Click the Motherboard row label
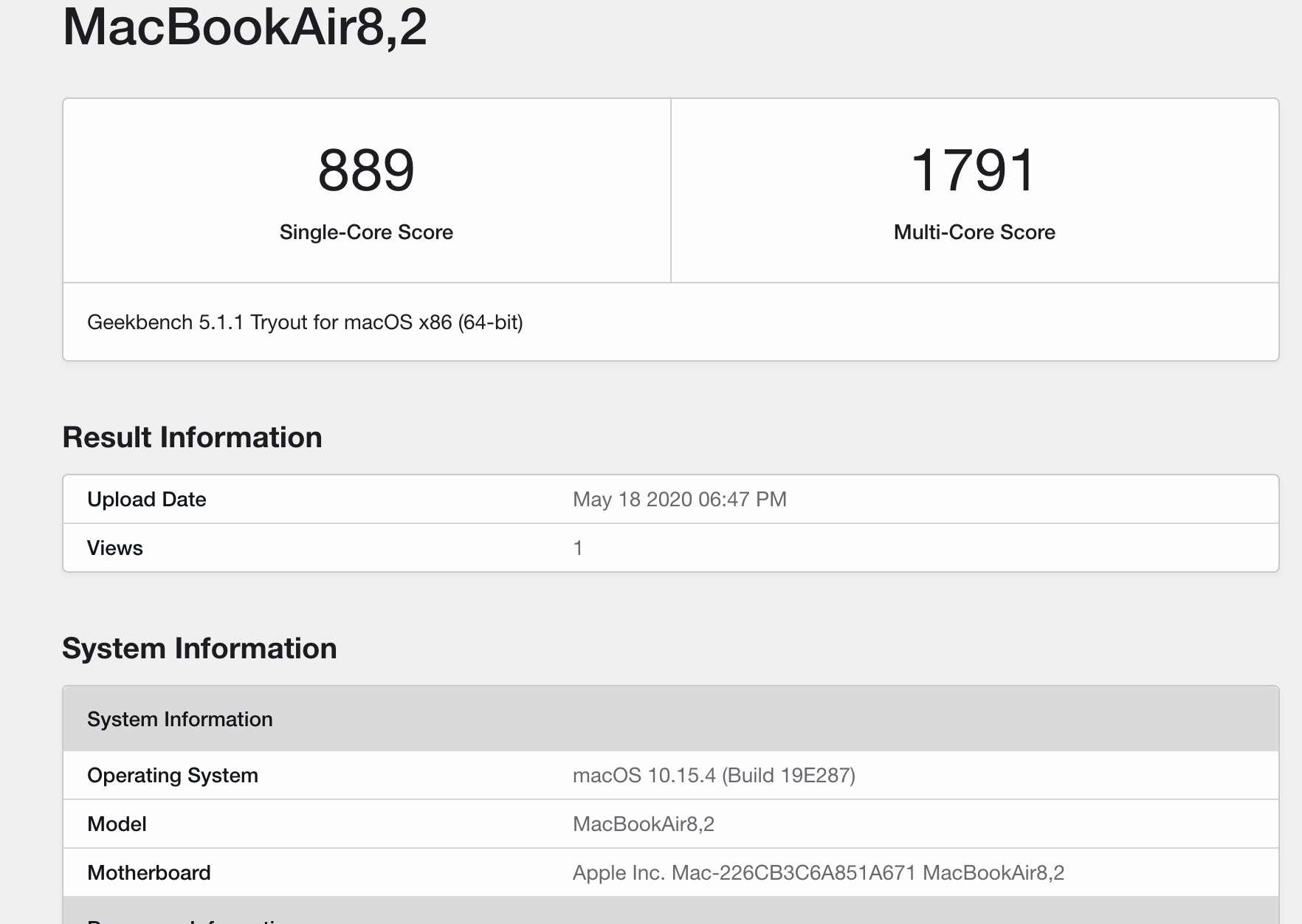1302x924 pixels. (149, 873)
